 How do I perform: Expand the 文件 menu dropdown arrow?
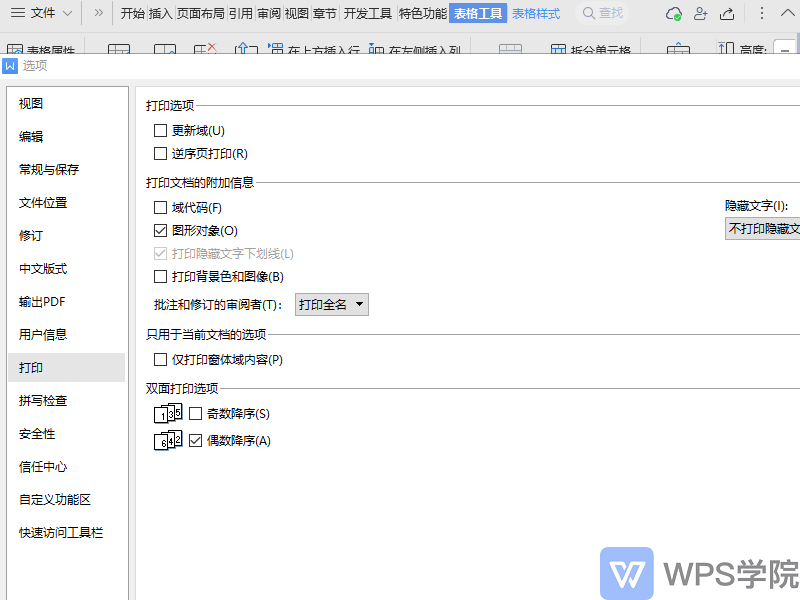tap(67, 13)
